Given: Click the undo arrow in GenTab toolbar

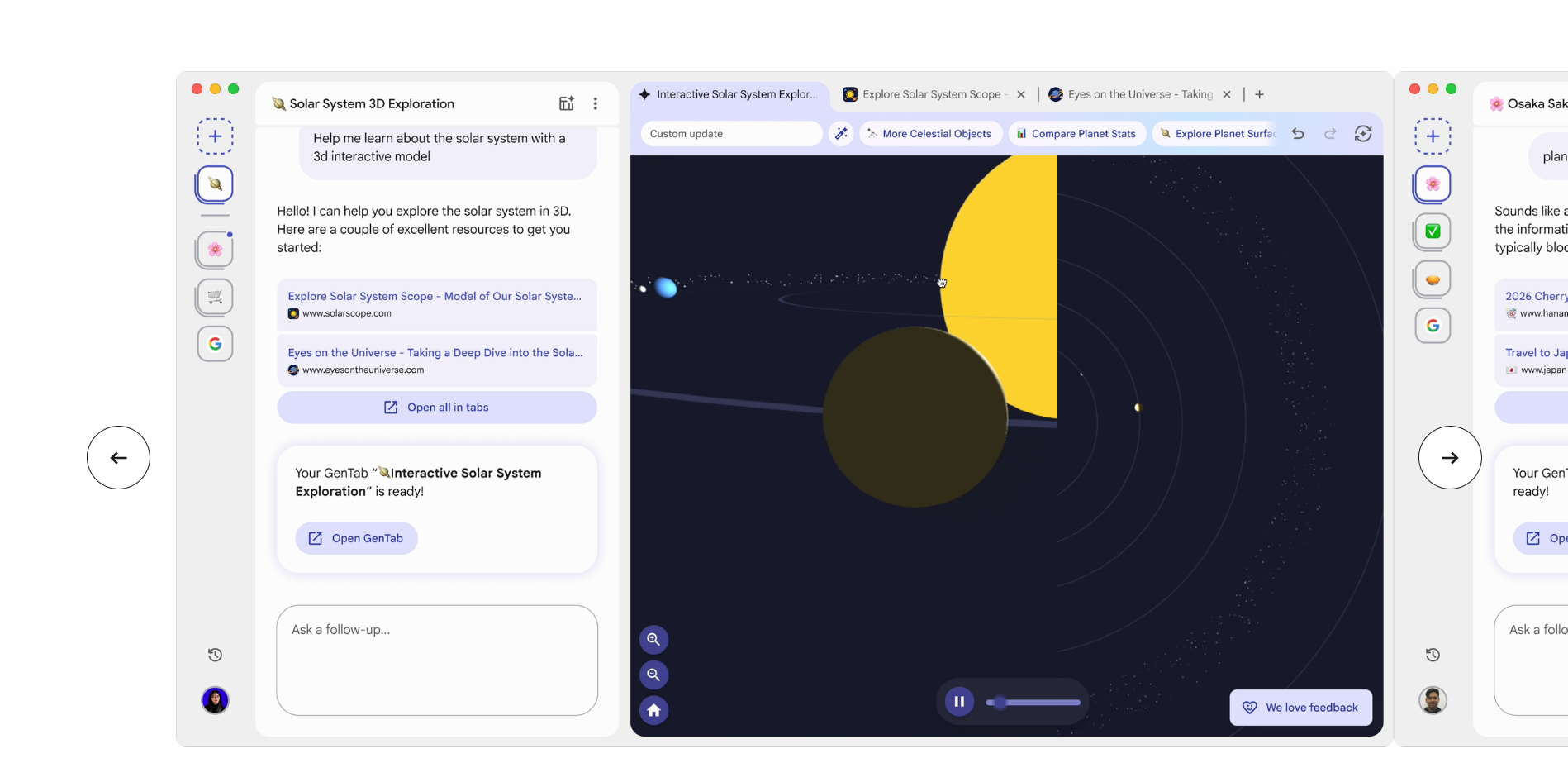Looking at the screenshot, I should (1298, 133).
